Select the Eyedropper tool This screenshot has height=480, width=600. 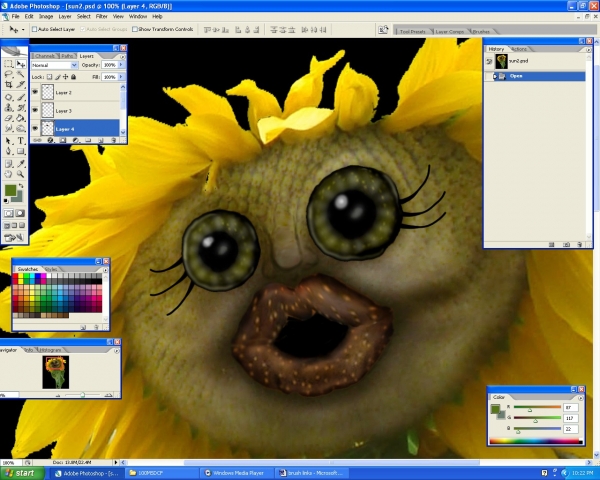21,164
